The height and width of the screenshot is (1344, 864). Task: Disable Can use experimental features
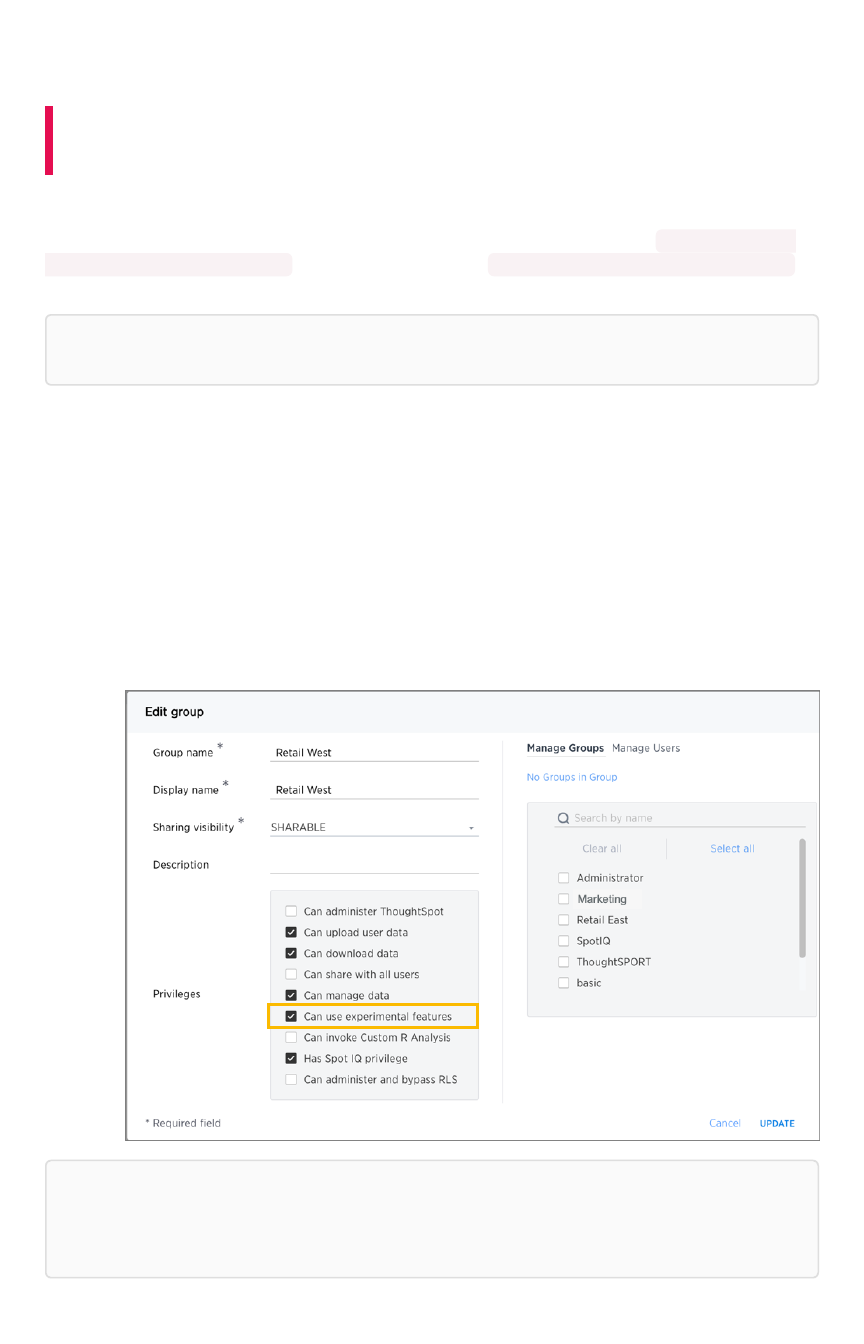coord(291,1017)
